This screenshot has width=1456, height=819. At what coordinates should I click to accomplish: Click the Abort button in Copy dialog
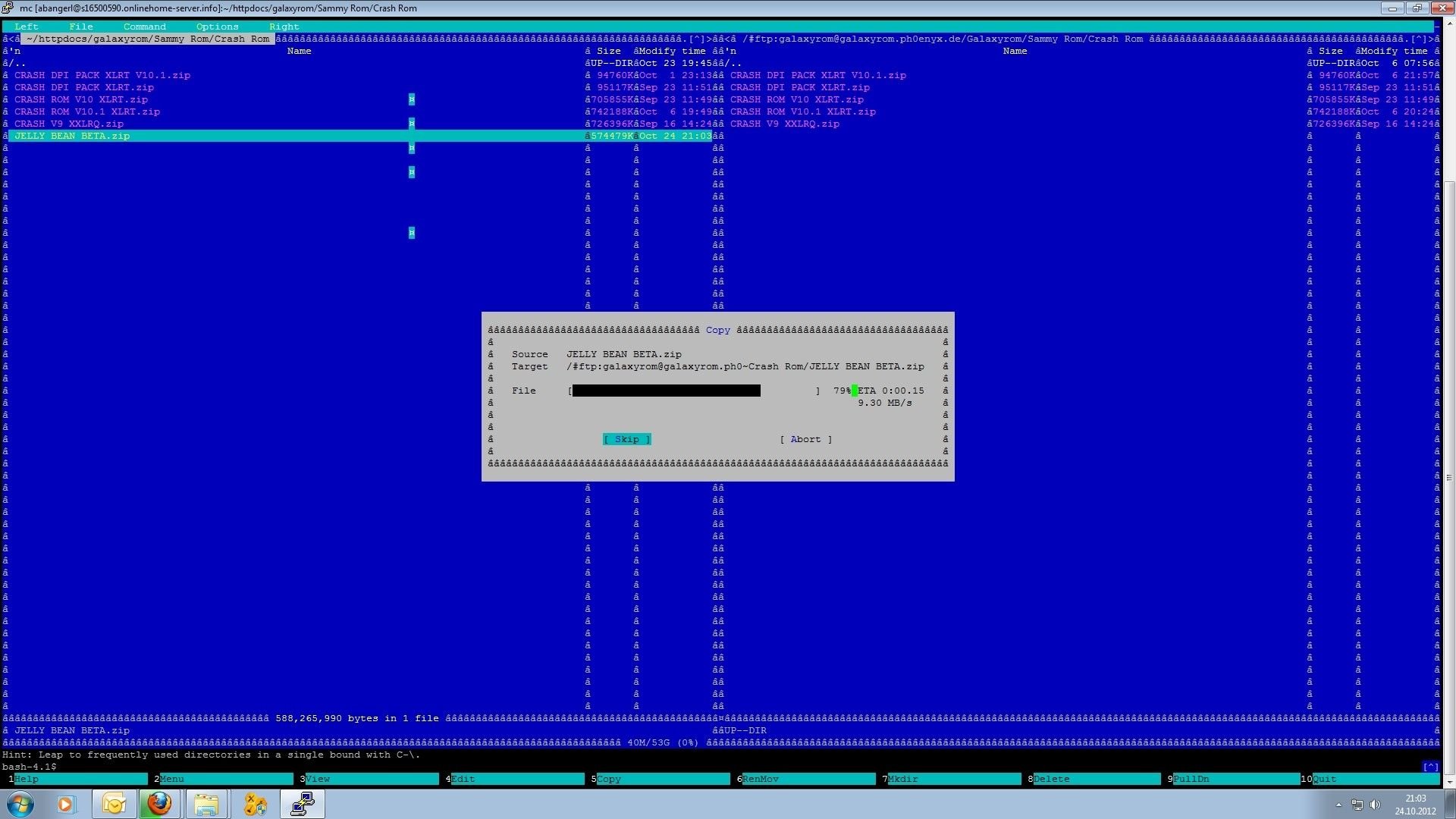click(x=806, y=439)
